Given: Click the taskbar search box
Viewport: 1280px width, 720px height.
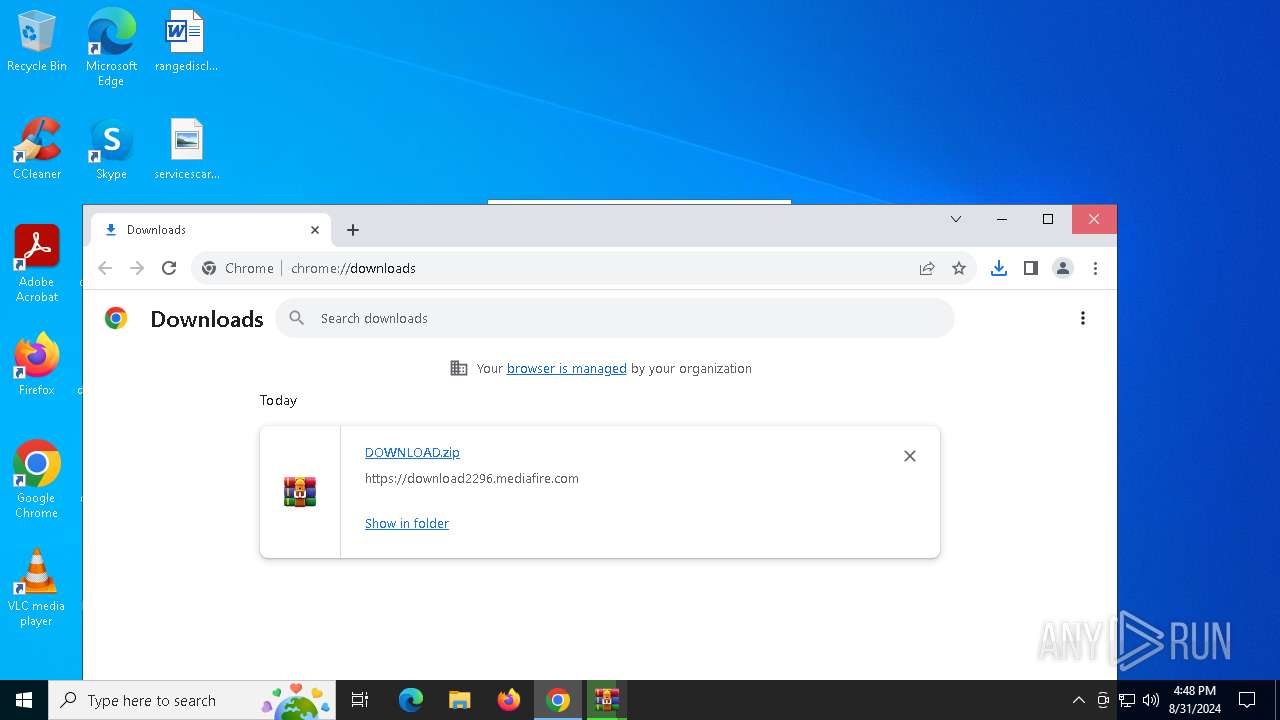Looking at the screenshot, I should pyautogui.click(x=193, y=700).
